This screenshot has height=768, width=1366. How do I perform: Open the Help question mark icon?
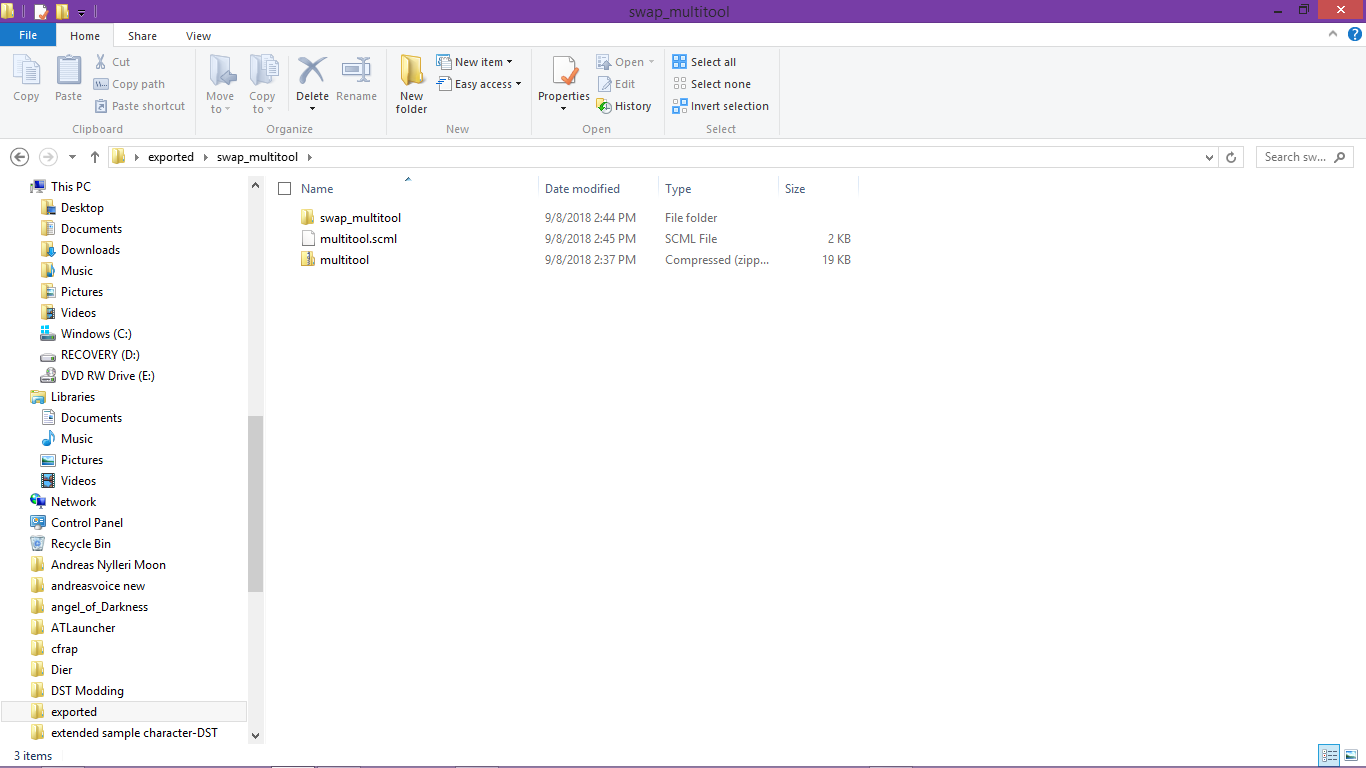pos(1355,35)
